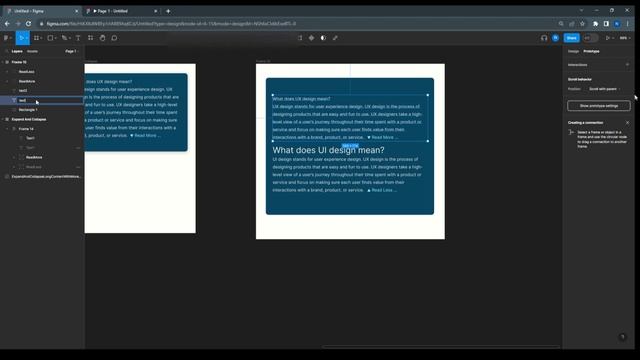Image resolution: width=640 pixels, height=360 pixels.
Task: Open the Scroll with parent position dropdown
Action: [604, 89]
